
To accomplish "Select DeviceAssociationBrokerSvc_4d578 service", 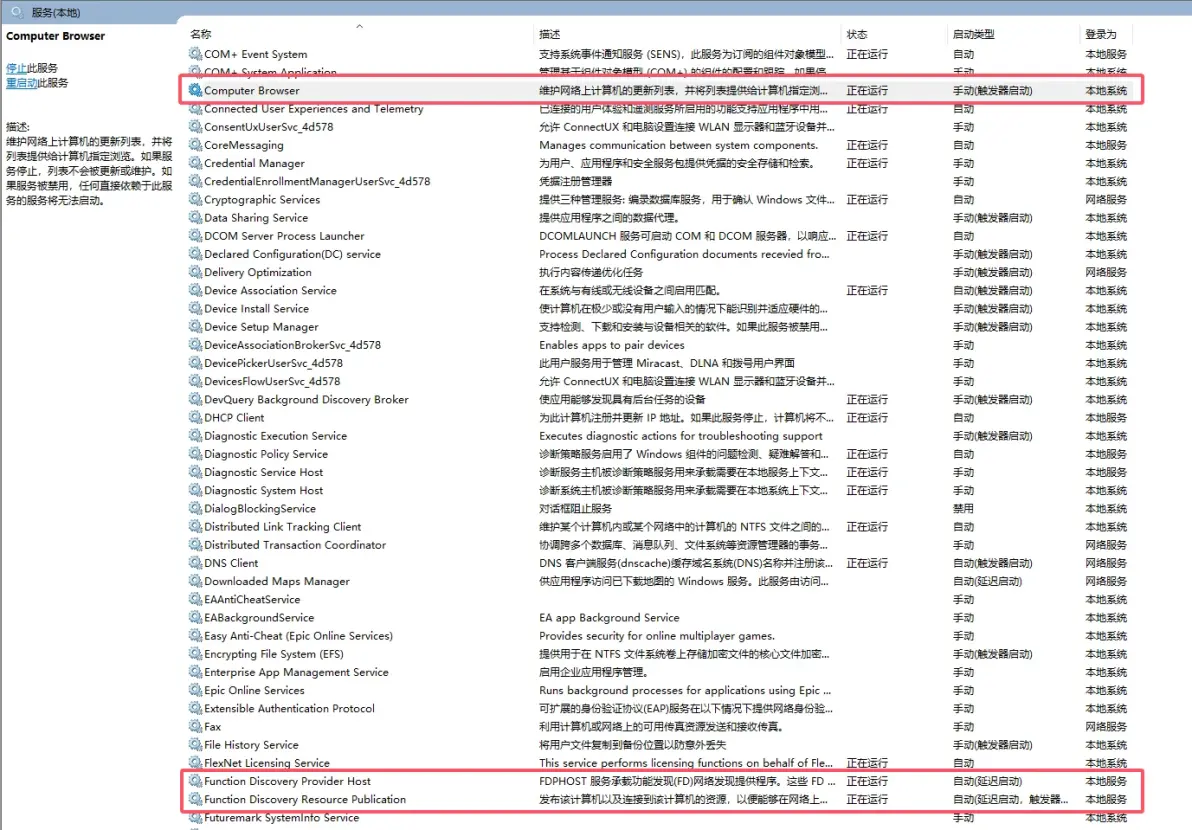I will tap(659, 345).
